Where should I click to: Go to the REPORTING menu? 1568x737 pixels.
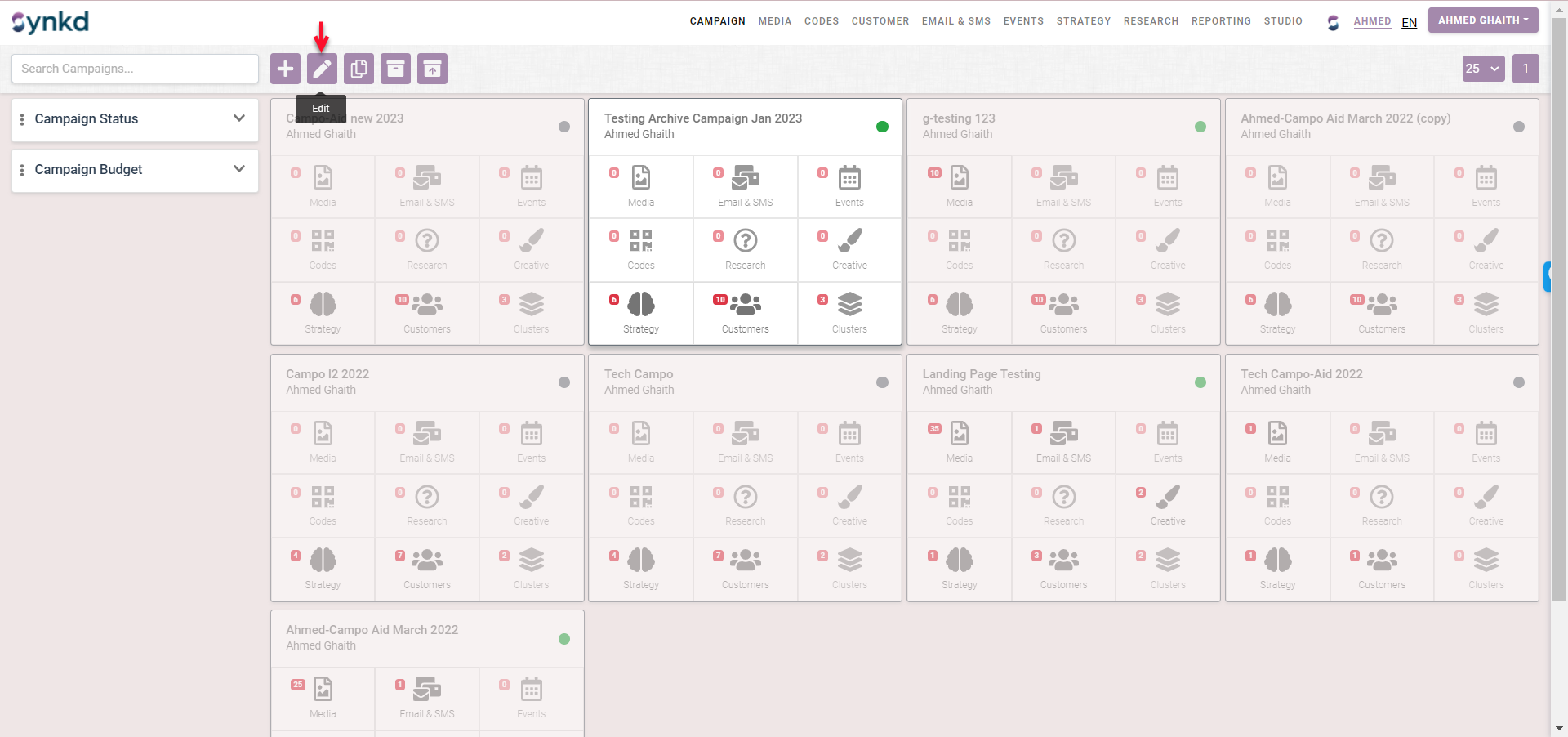coord(1220,21)
